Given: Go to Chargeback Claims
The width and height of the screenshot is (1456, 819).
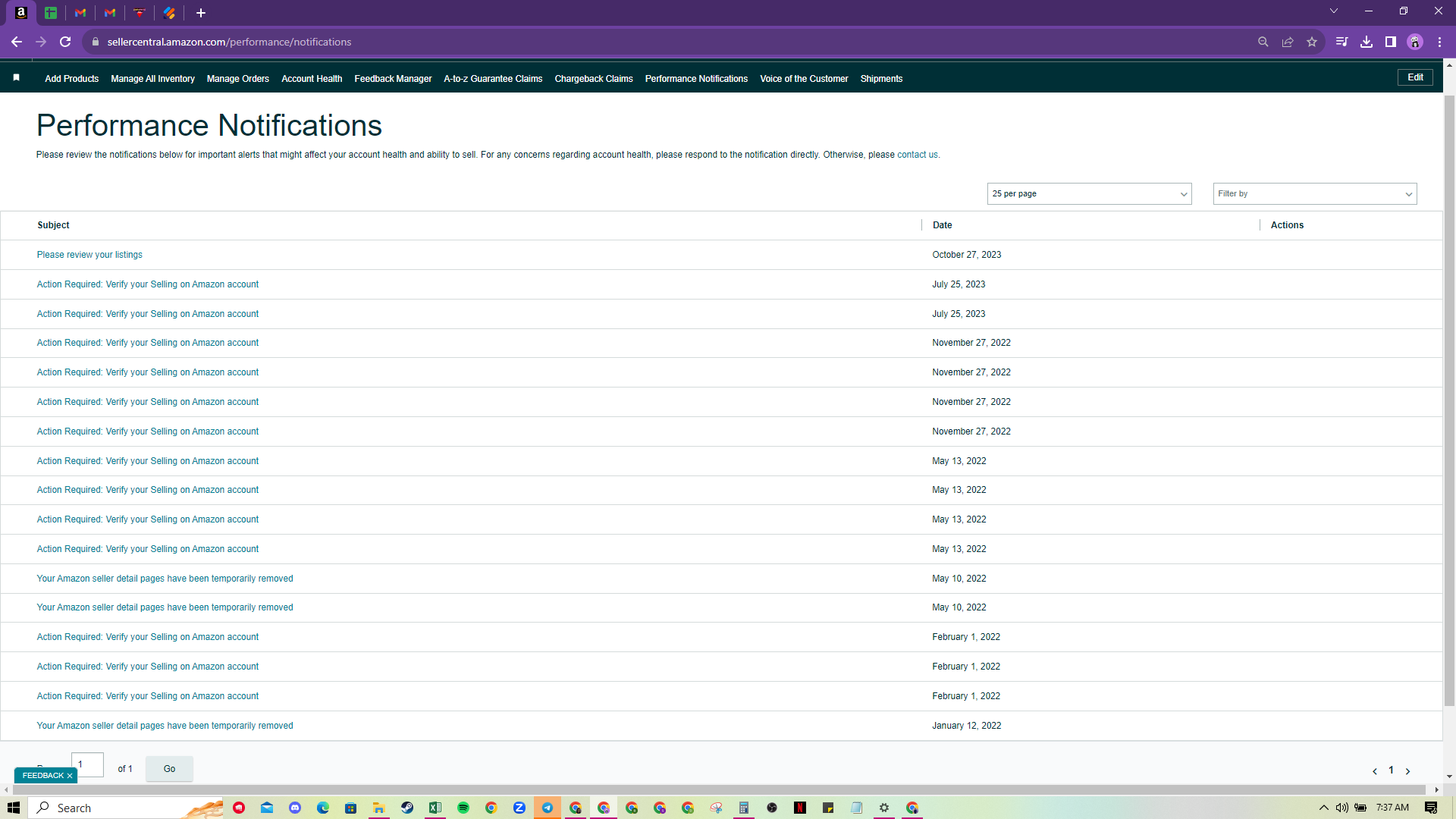Looking at the screenshot, I should 594,79.
